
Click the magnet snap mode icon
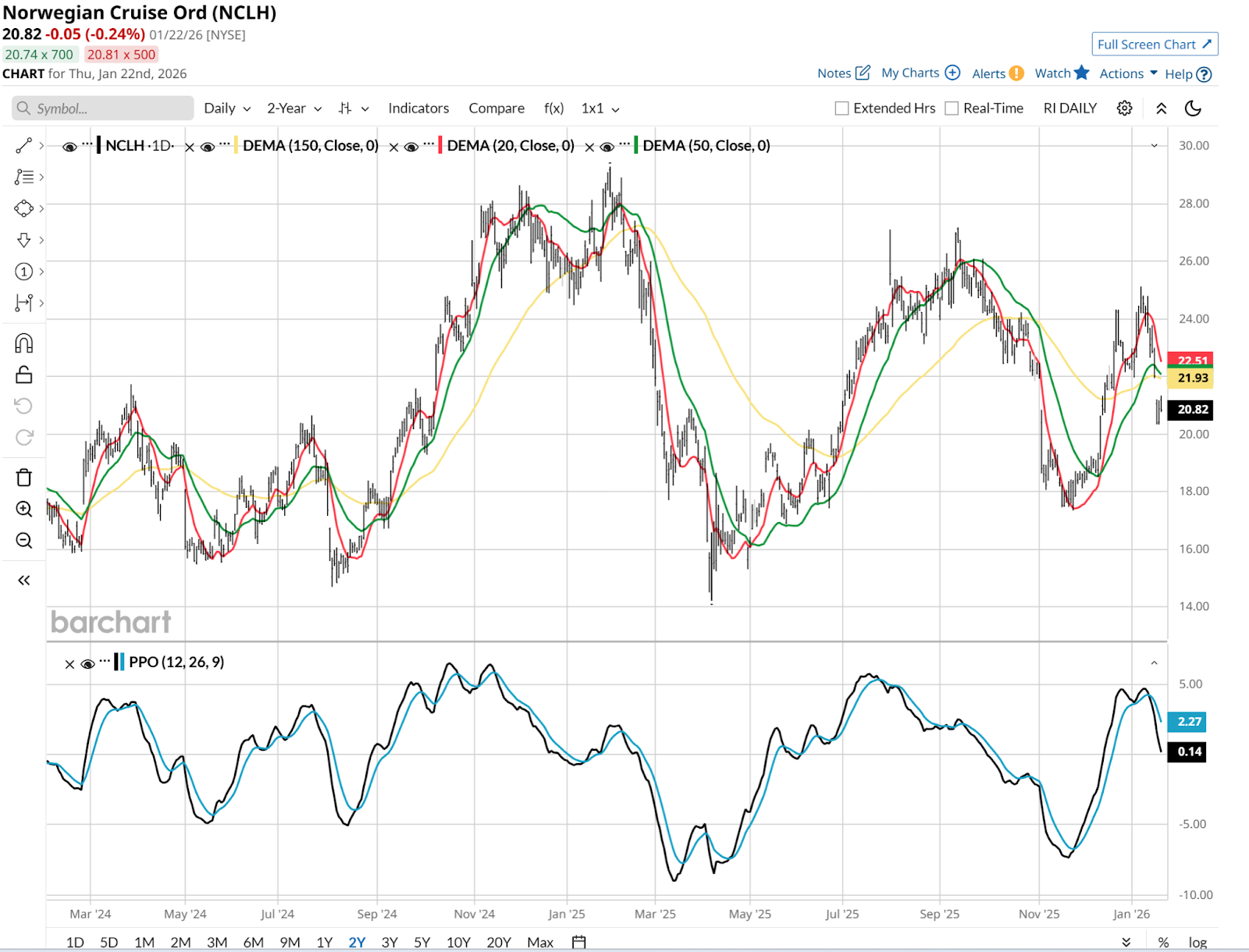[x=24, y=343]
